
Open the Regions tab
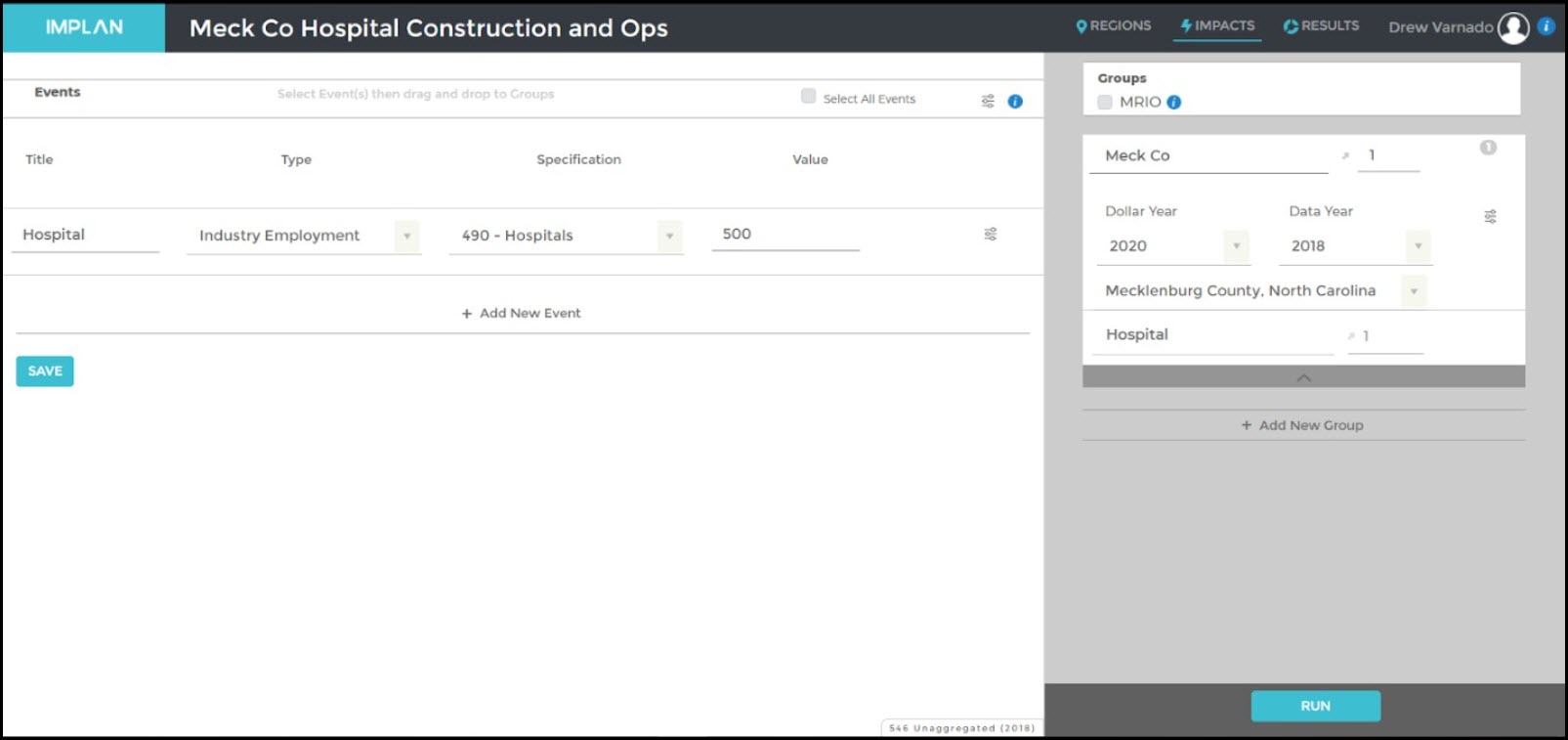click(1113, 26)
